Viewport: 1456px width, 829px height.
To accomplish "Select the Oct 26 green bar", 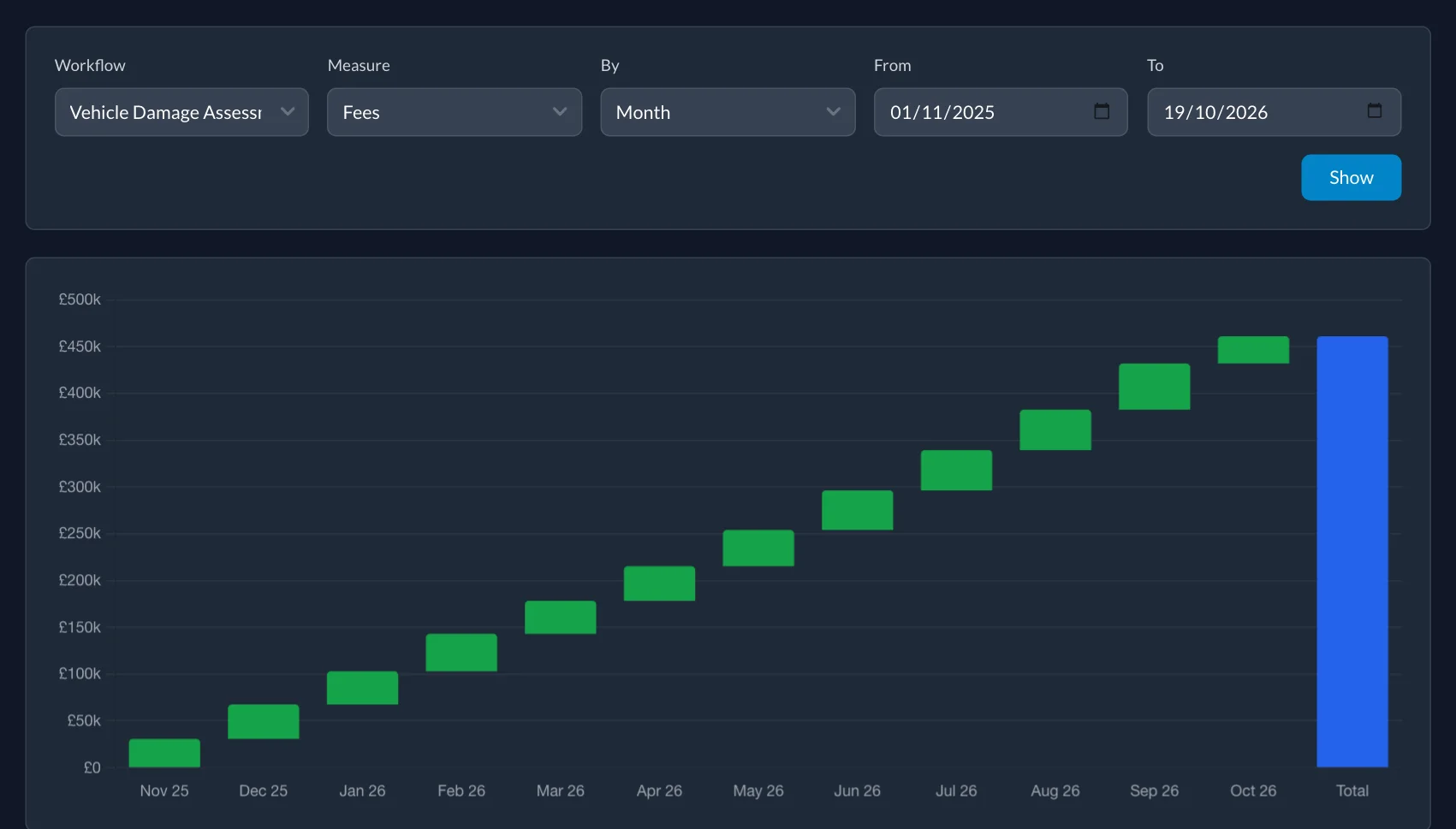I will pyautogui.click(x=1253, y=350).
